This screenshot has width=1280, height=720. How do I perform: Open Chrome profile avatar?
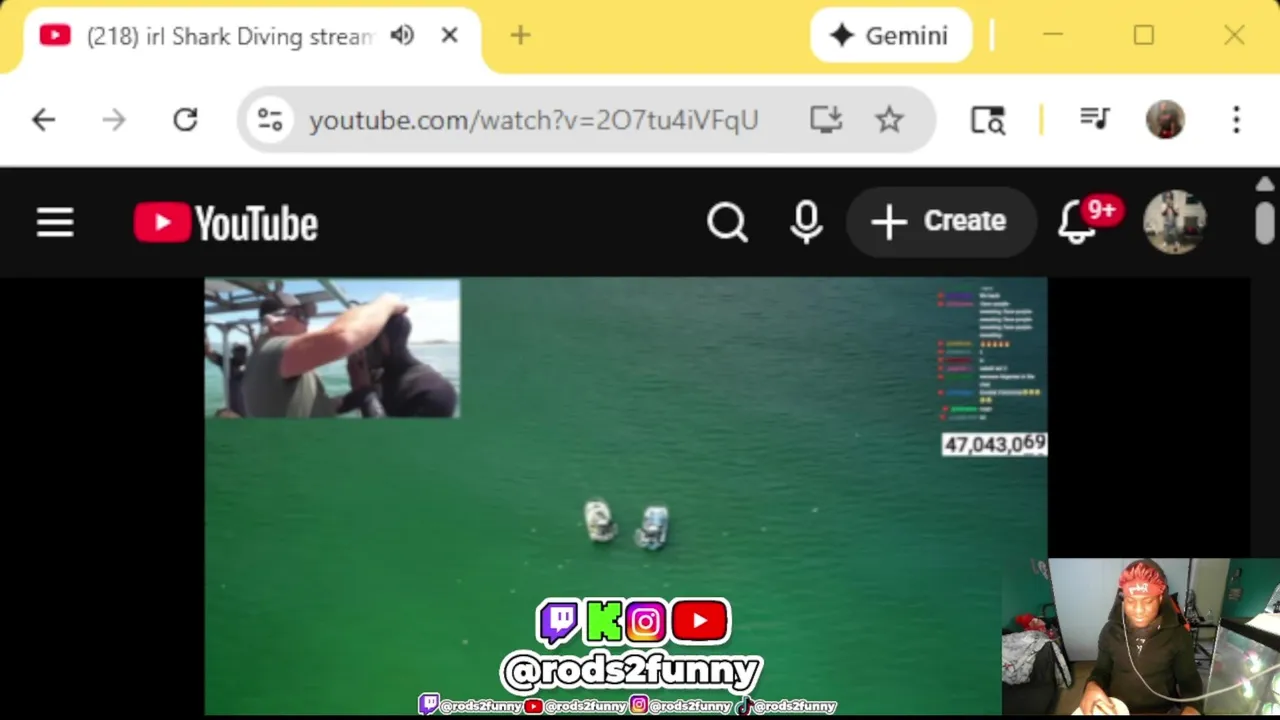(1165, 120)
